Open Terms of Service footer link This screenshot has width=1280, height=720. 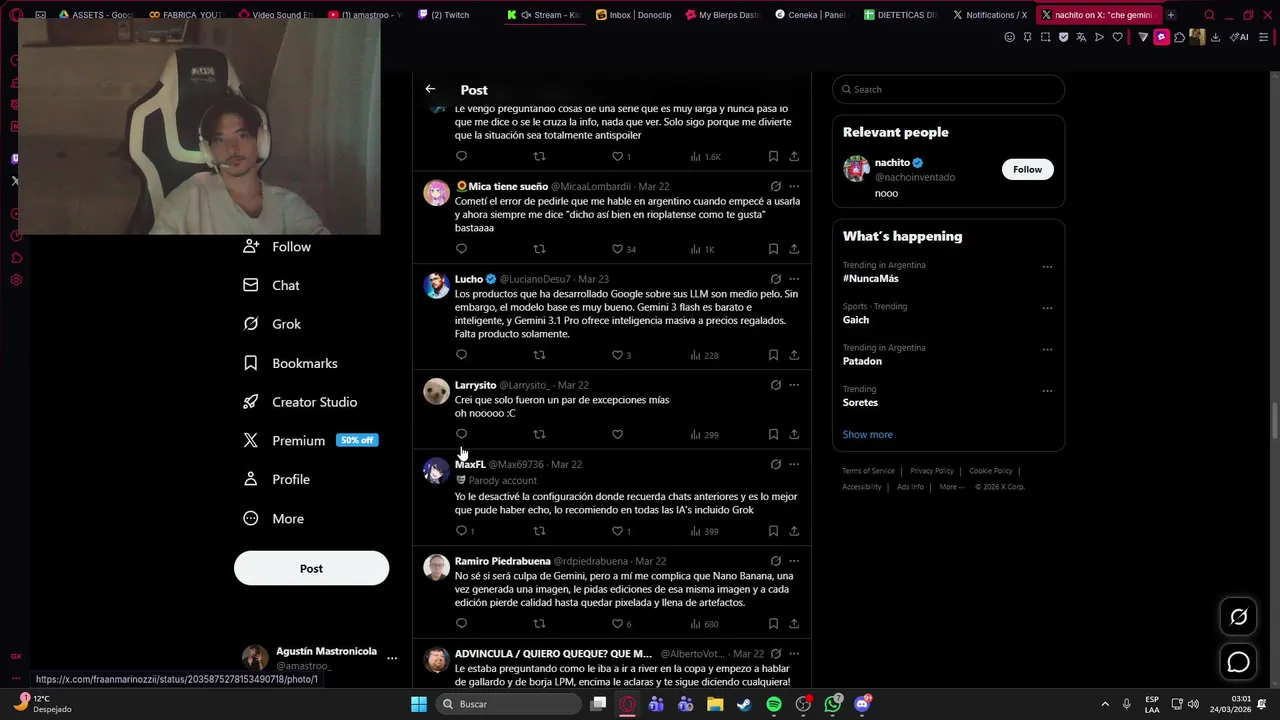point(868,471)
